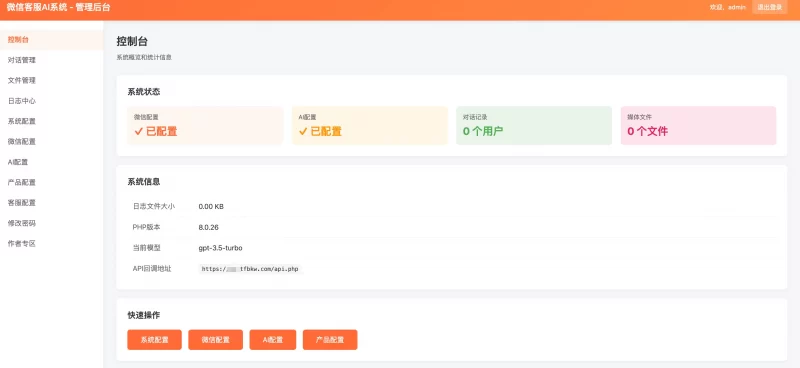Click the API回调地址 URL value
The width and height of the screenshot is (800, 368).
[x=250, y=269]
